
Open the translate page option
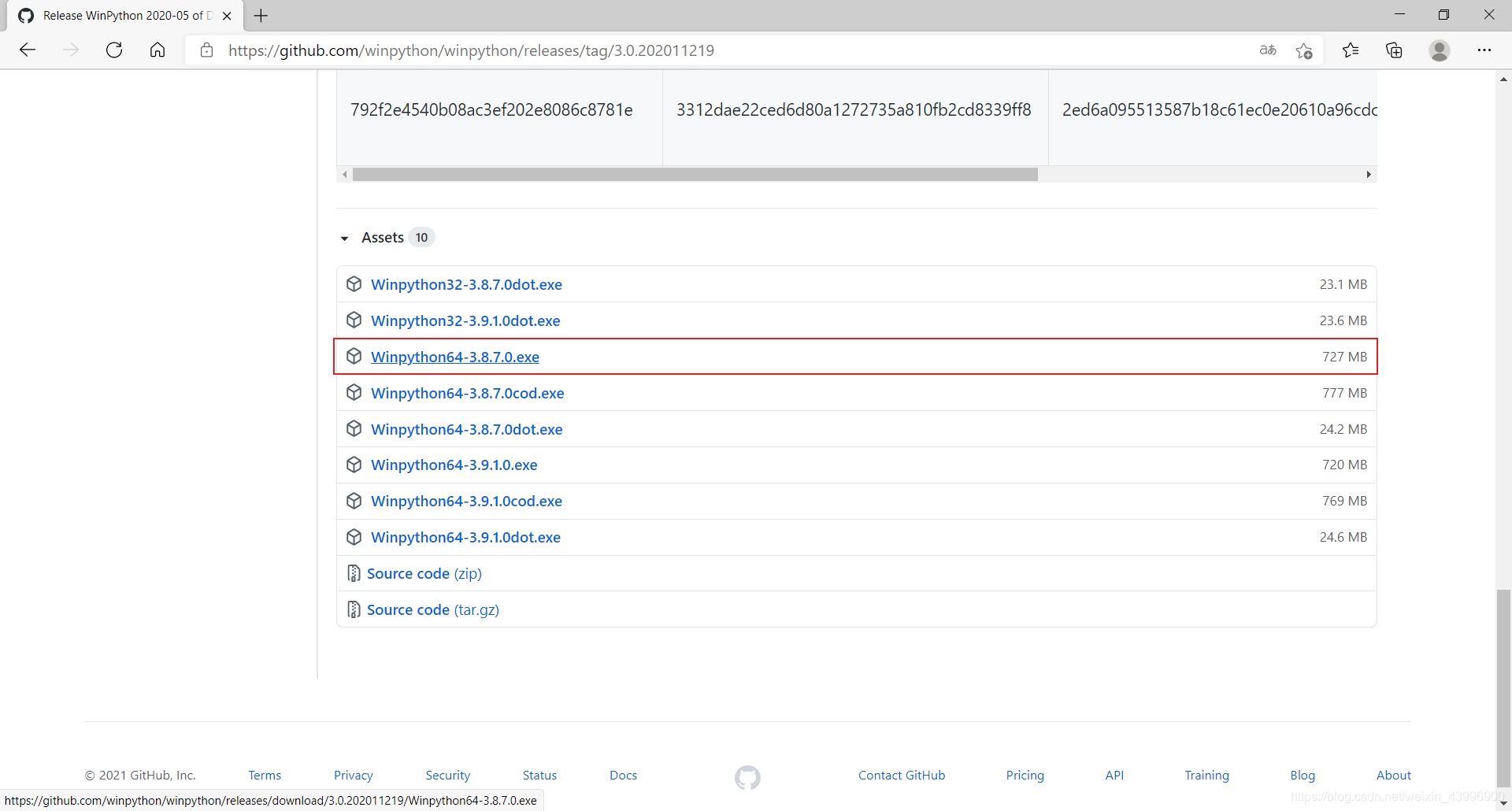coord(1268,50)
